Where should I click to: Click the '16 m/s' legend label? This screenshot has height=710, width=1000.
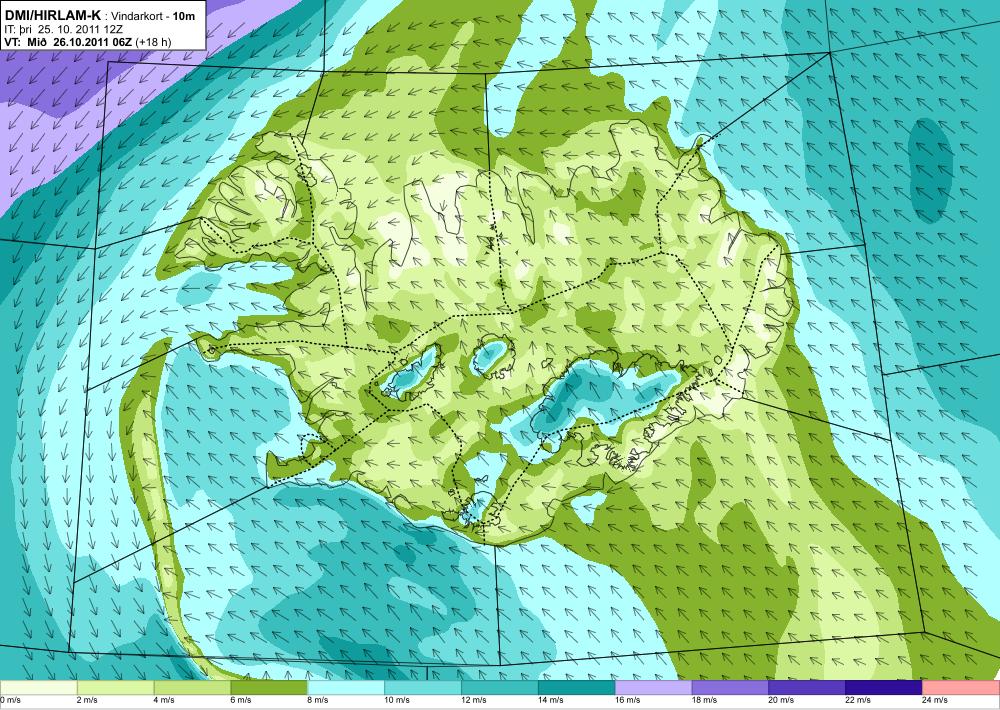coord(627,700)
